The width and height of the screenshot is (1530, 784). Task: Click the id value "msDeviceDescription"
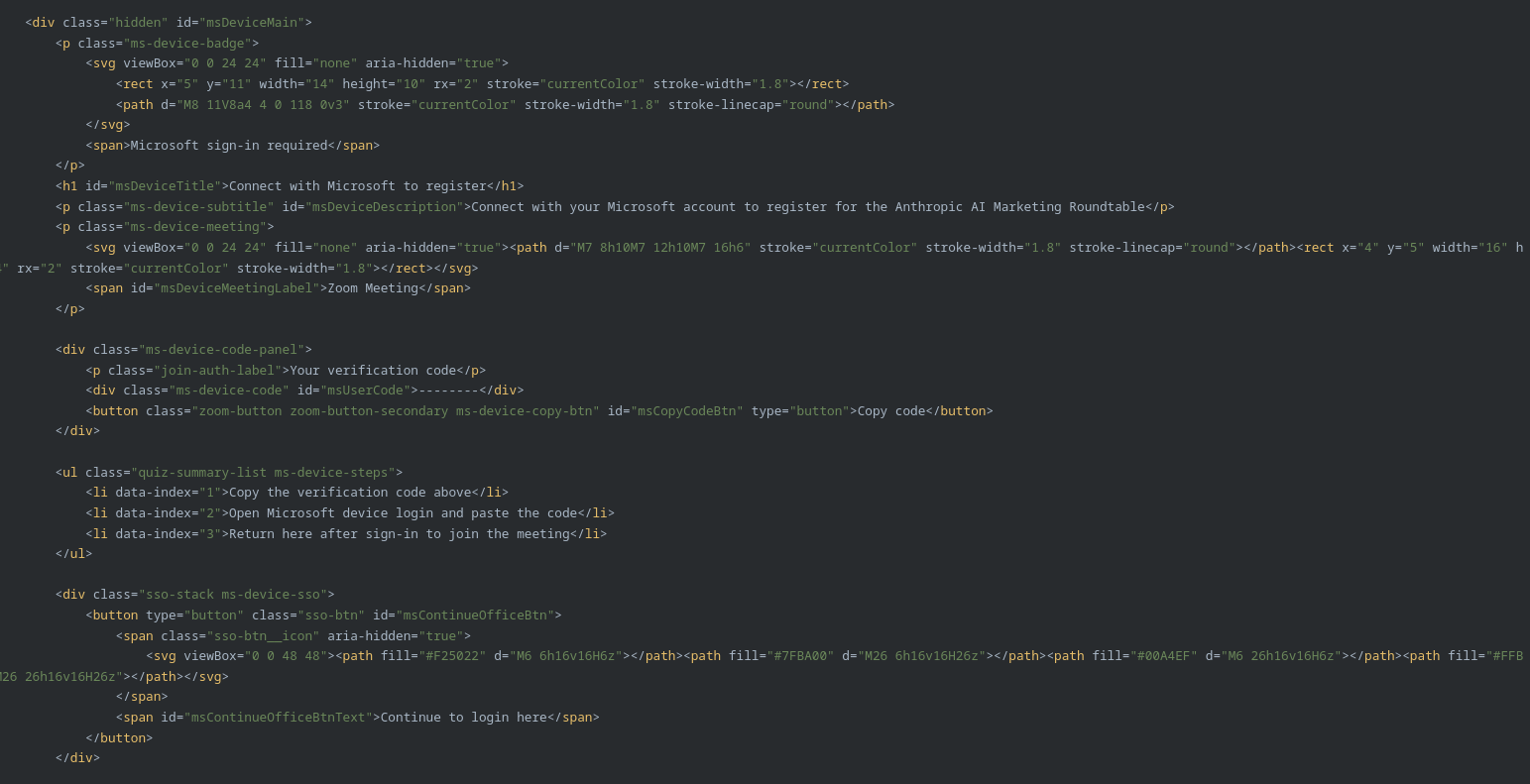pyautogui.click(x=385, y=206)
